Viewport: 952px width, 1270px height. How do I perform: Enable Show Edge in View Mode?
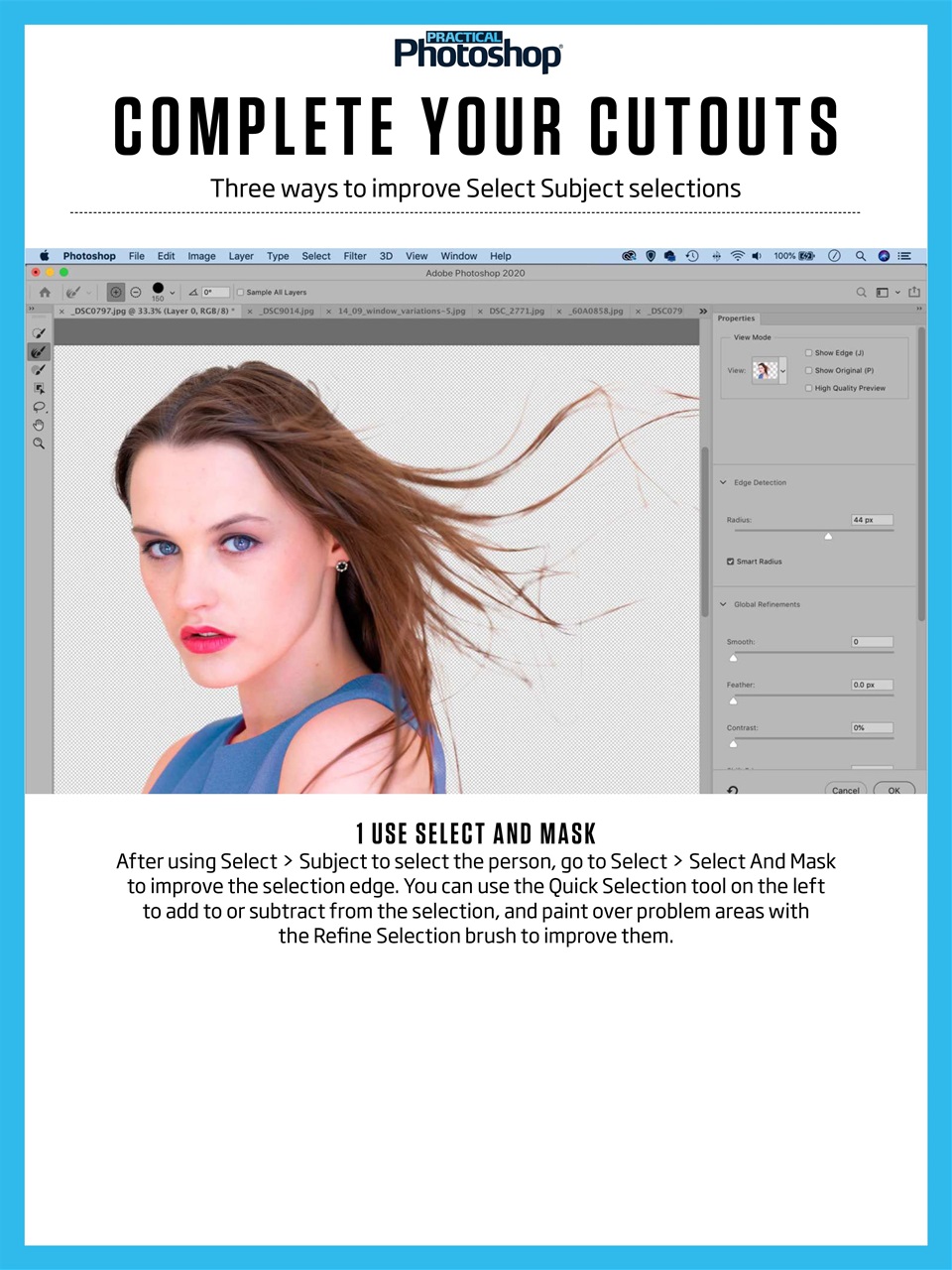(809, 352)
